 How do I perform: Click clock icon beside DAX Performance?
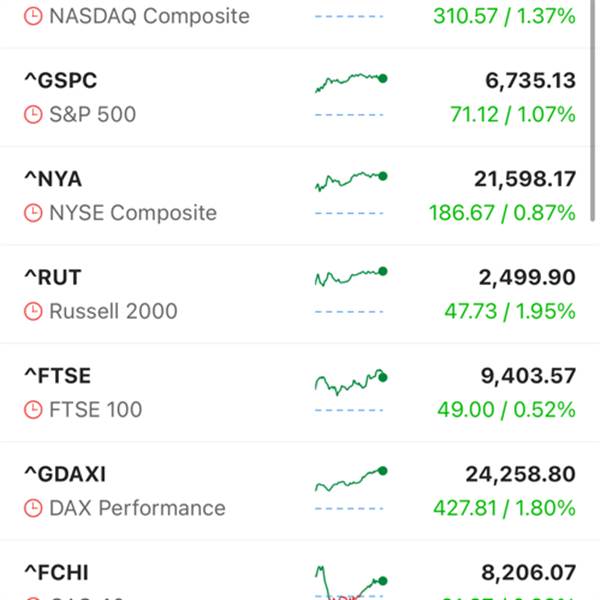pos(34,508)
